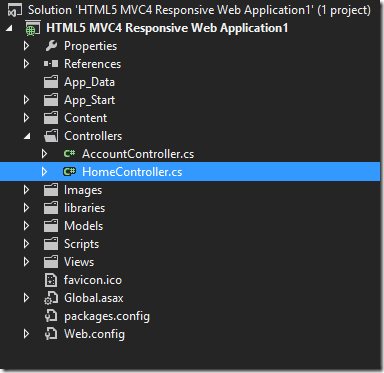Select the libraries folder
Screen dimensions: 384x373
pos(84,208)
